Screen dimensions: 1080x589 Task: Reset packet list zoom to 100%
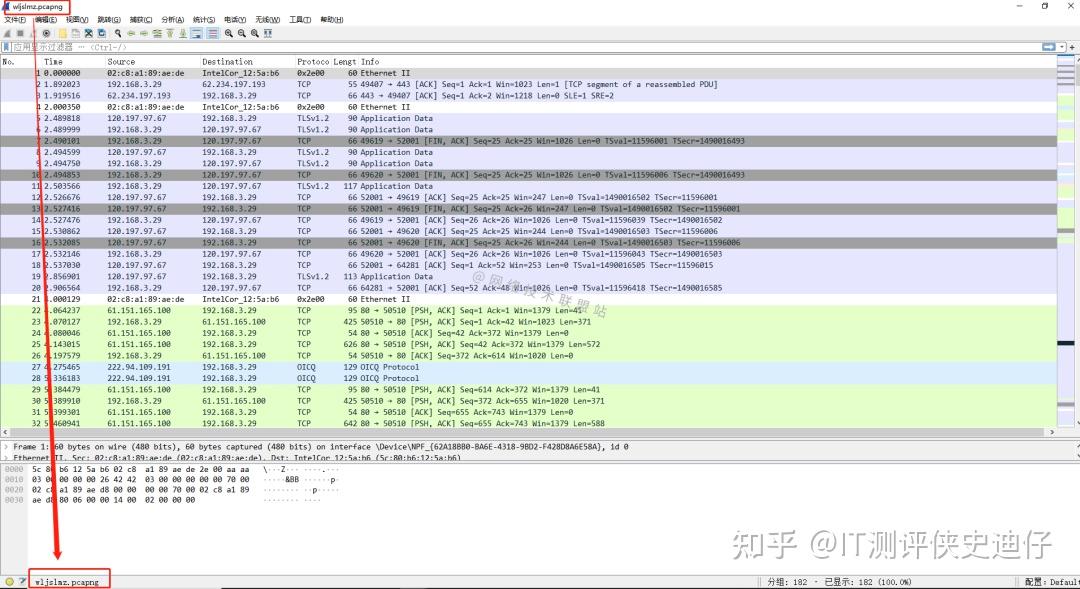click(x=255, y=32)
